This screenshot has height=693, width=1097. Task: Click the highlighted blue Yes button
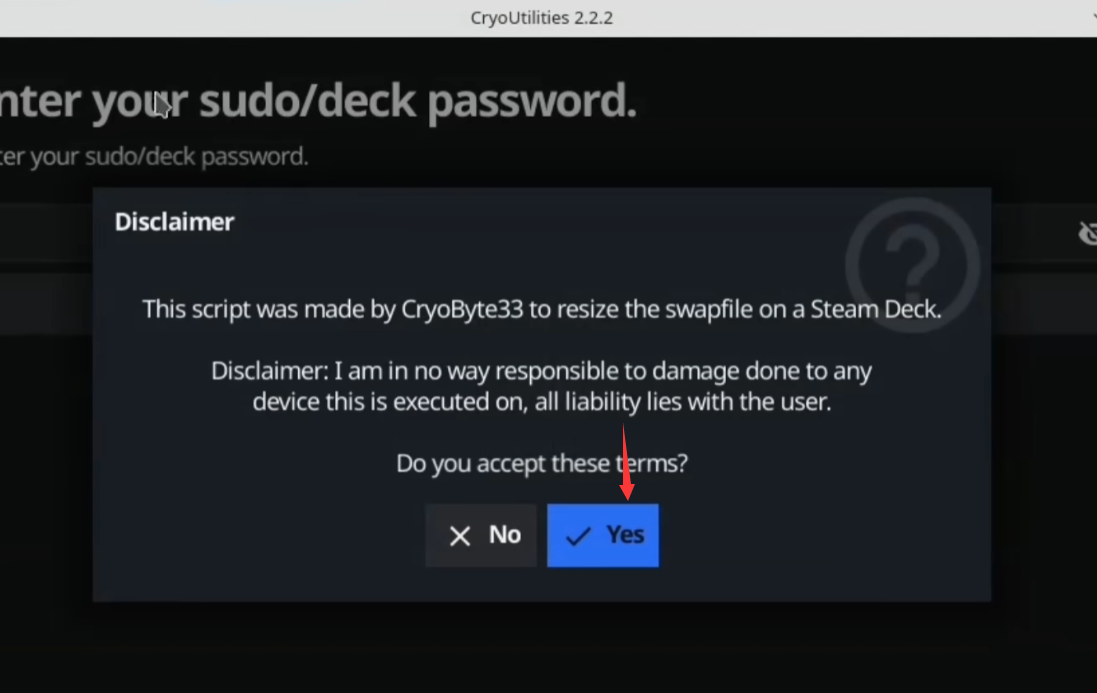pyautogui.click(x=603, y=535)
